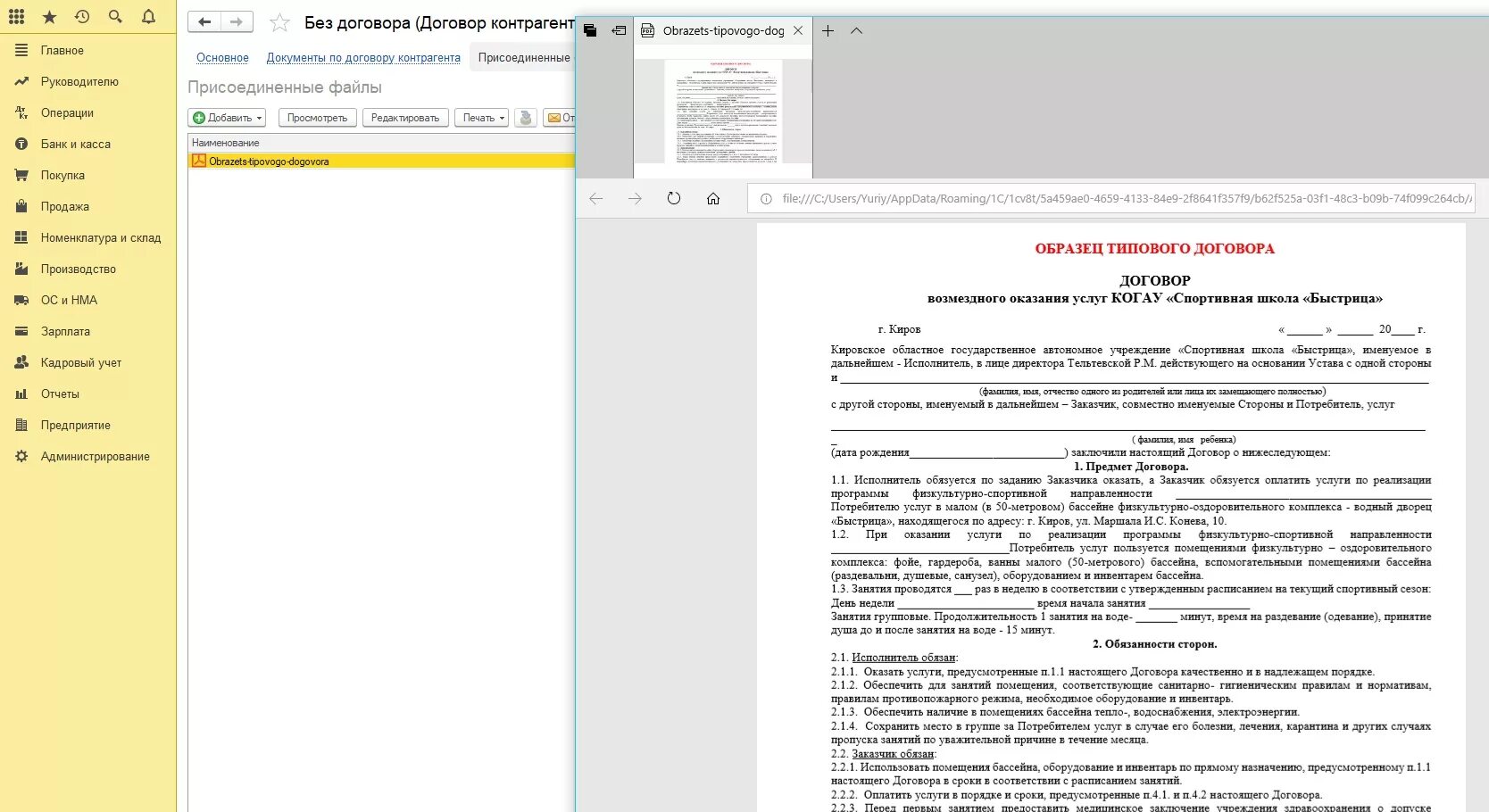
Task: Click the Редактировать button
Action: coord(405,118)
